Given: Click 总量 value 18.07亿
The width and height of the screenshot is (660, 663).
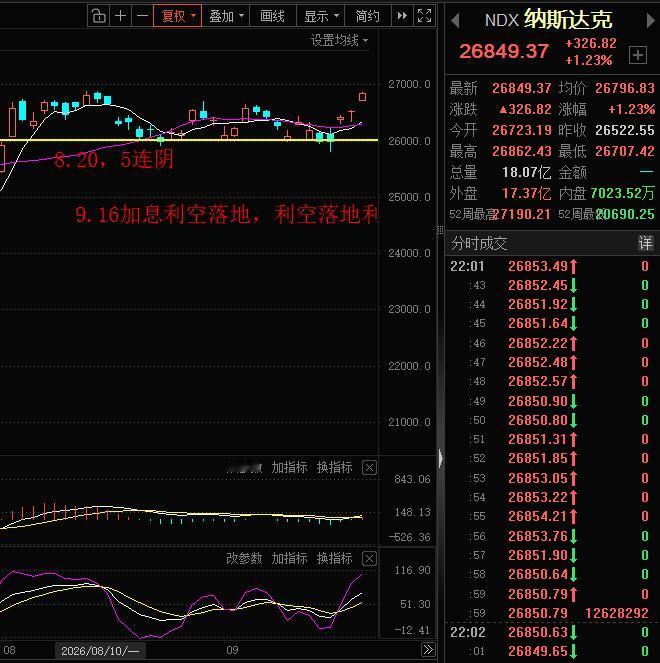Looking at the screenshot, I should 526,173.
